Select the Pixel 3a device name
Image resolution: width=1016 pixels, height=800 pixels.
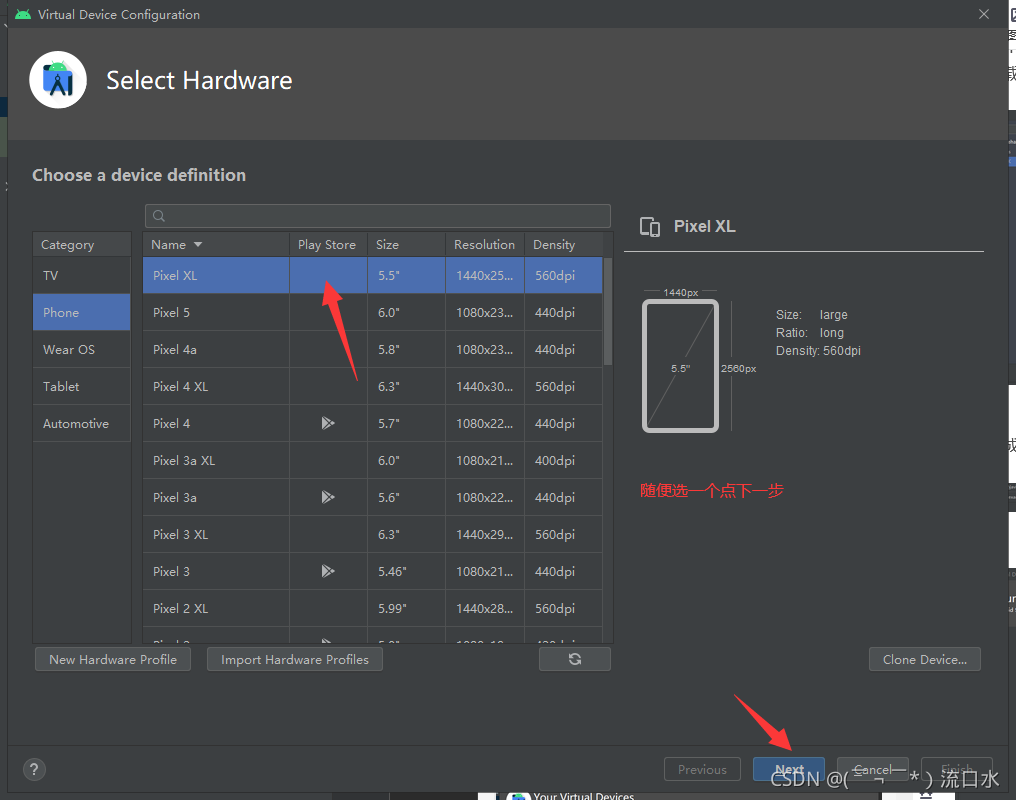tap(175, 497)
